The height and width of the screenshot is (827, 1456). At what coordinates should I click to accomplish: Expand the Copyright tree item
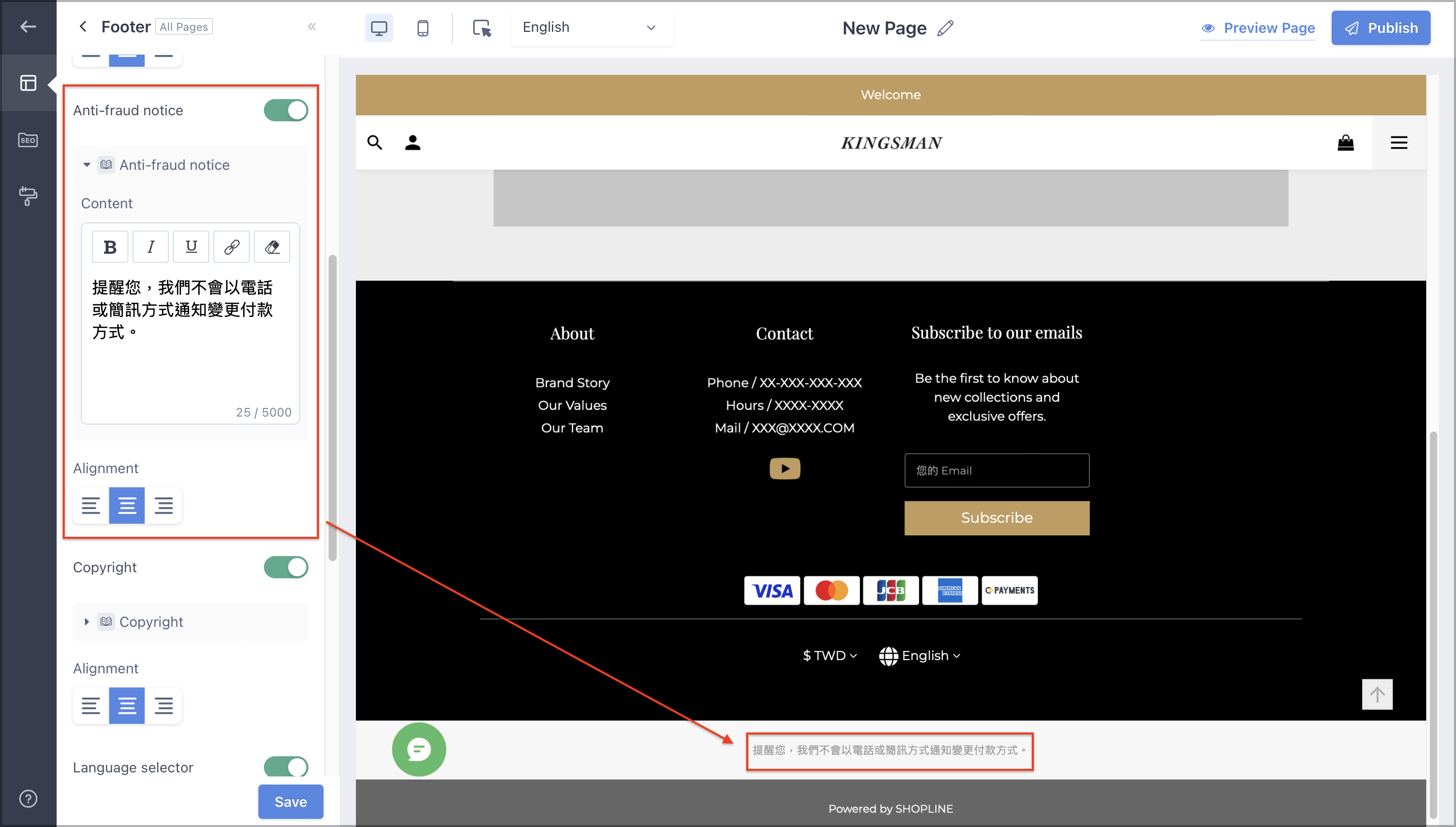pyautogui.click(x=85, y=621)
